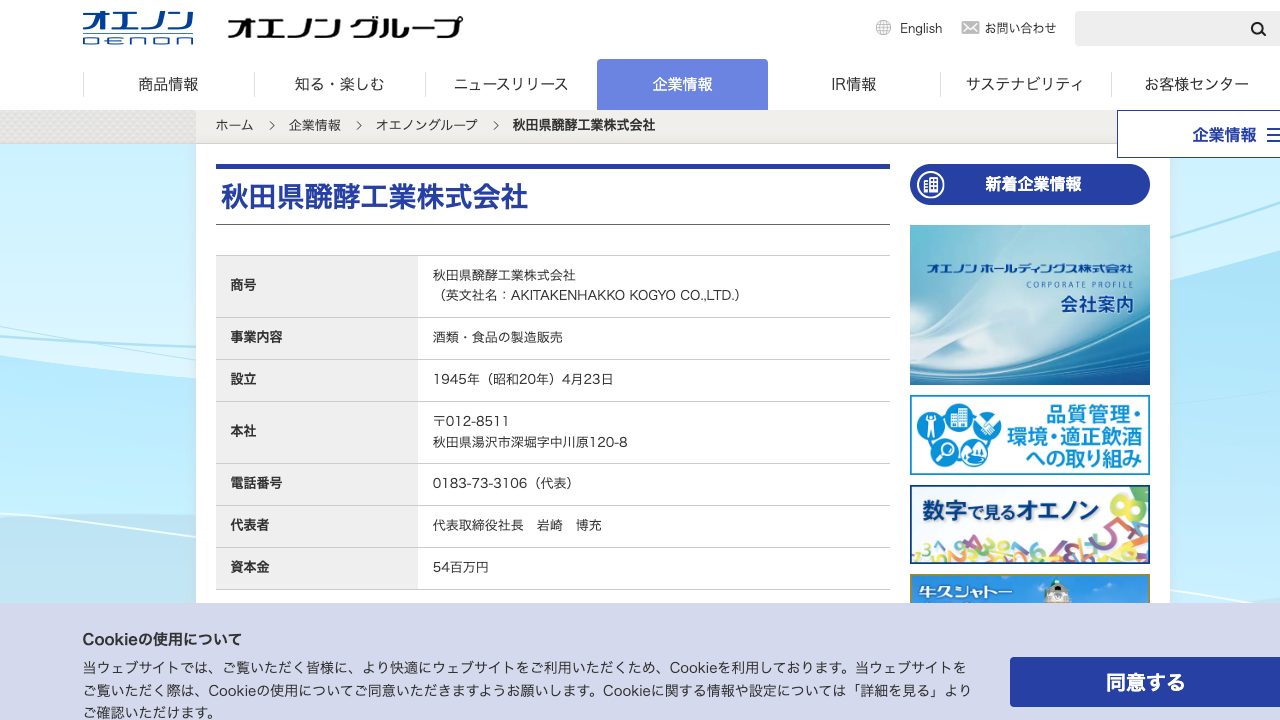Viewport: 1280px width, 720px height.
Task: Click the 事業内容 row label
Action: [257, 338]
